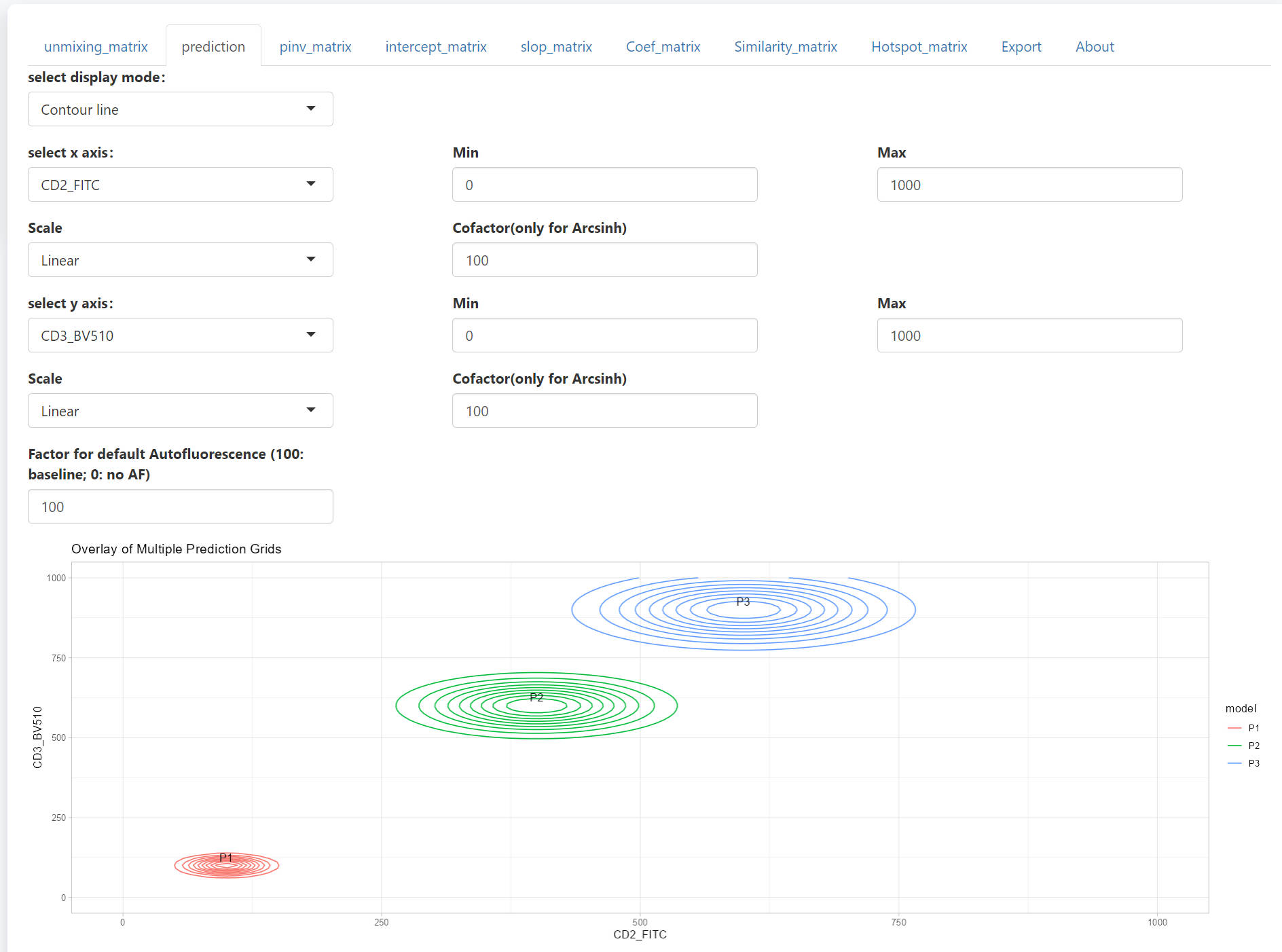Focus the x axis Max input field
This screenshot has height=952, width=1282.
point(1029,185)
